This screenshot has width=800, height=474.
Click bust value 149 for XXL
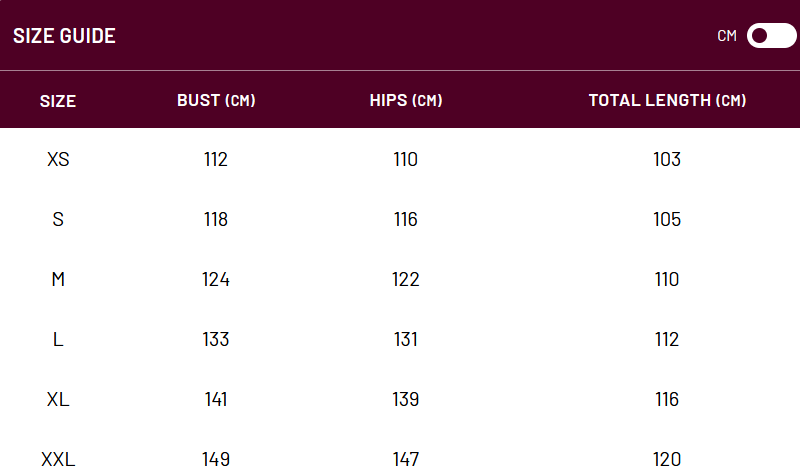pos(215,459)
